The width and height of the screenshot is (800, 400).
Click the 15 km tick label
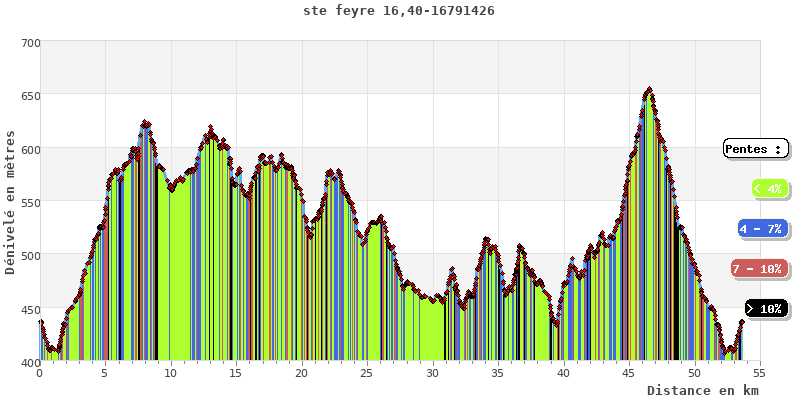(x=236, y=372)
